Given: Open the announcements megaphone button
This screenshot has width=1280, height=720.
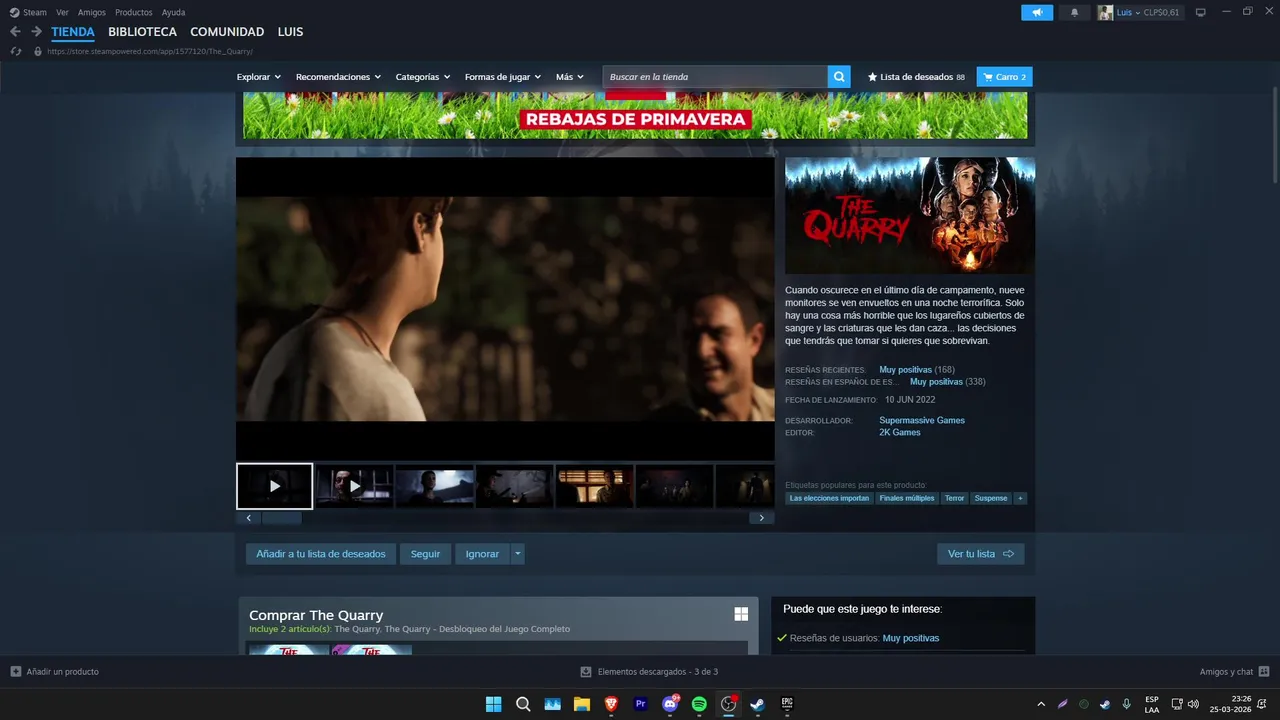Looking at the screenshot, I should click(1037, 12).
